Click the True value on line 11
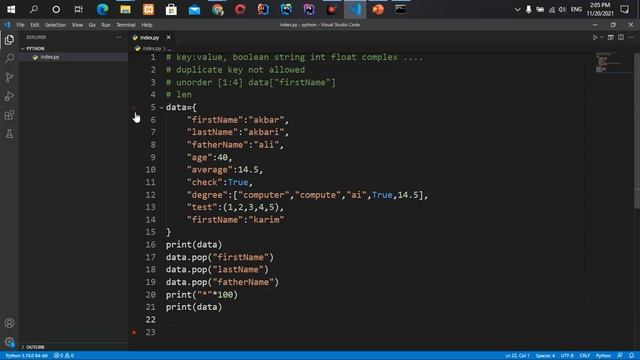Image resolution: width=640 pixels, height=360 pixels. point(238,182)
